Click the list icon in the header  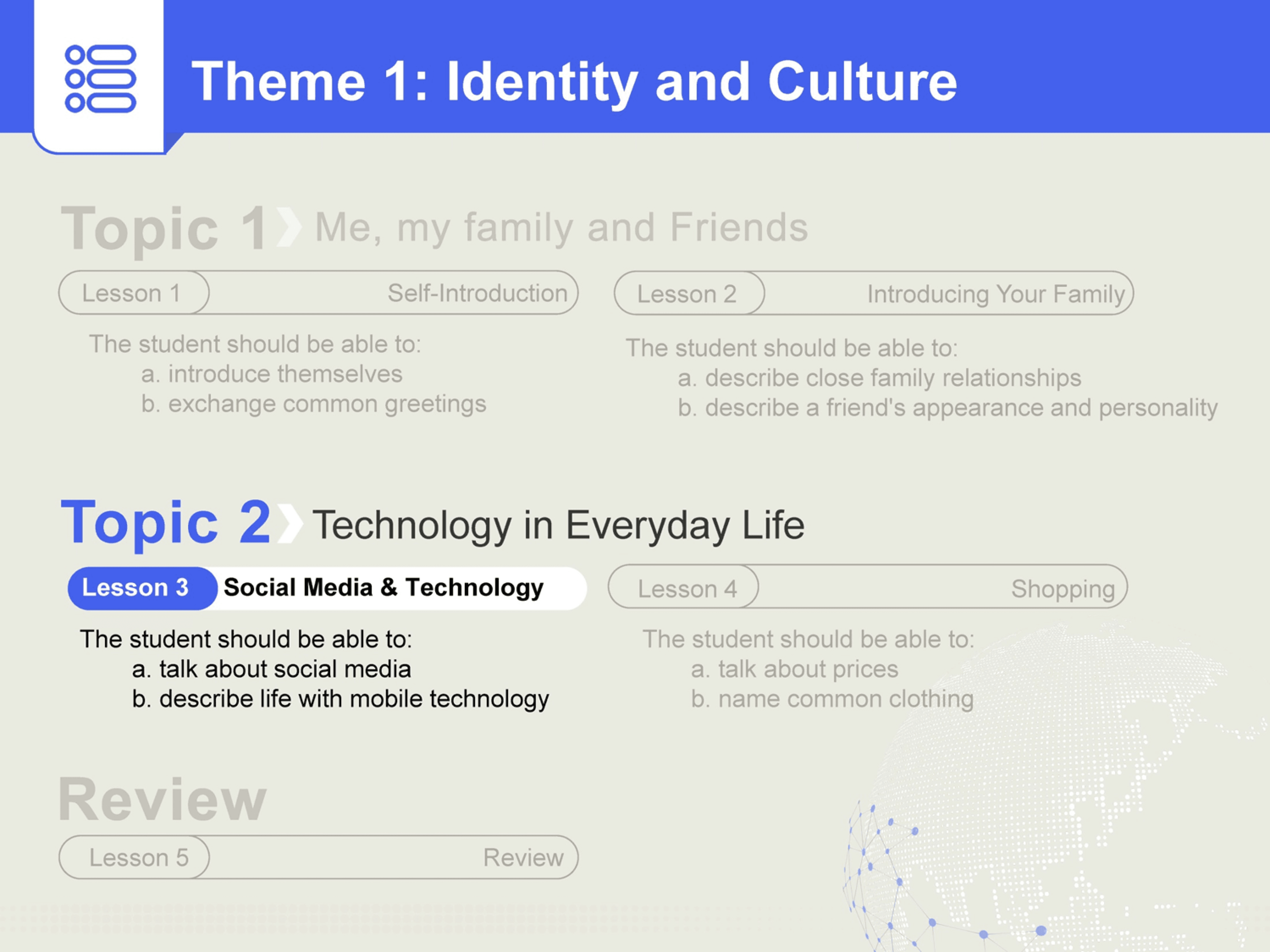click(101, 79)
